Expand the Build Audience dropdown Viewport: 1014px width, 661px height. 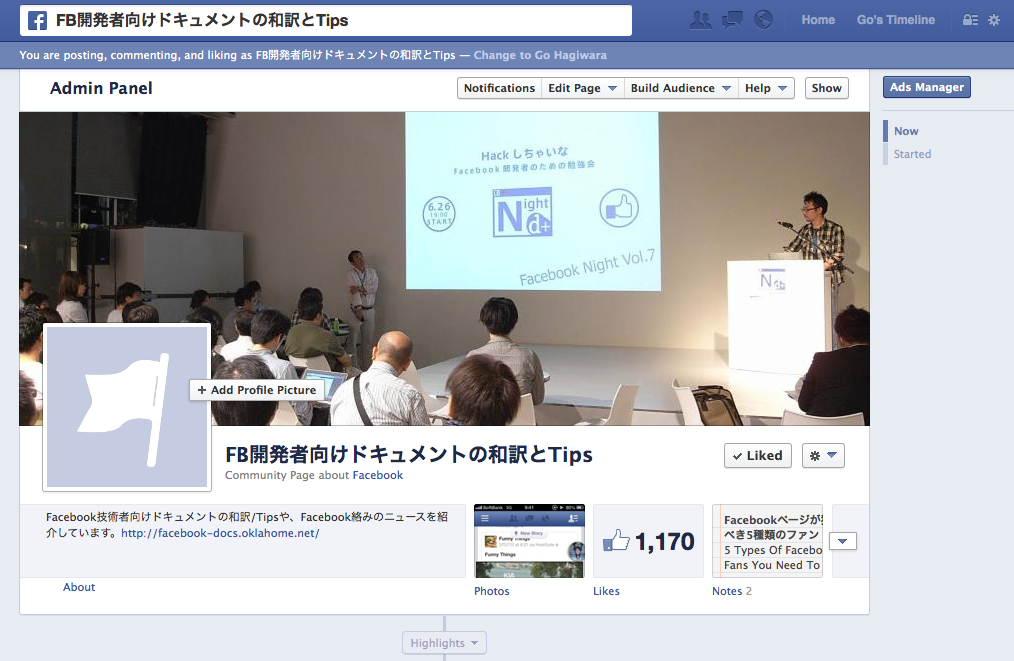[x=681, y=88]
